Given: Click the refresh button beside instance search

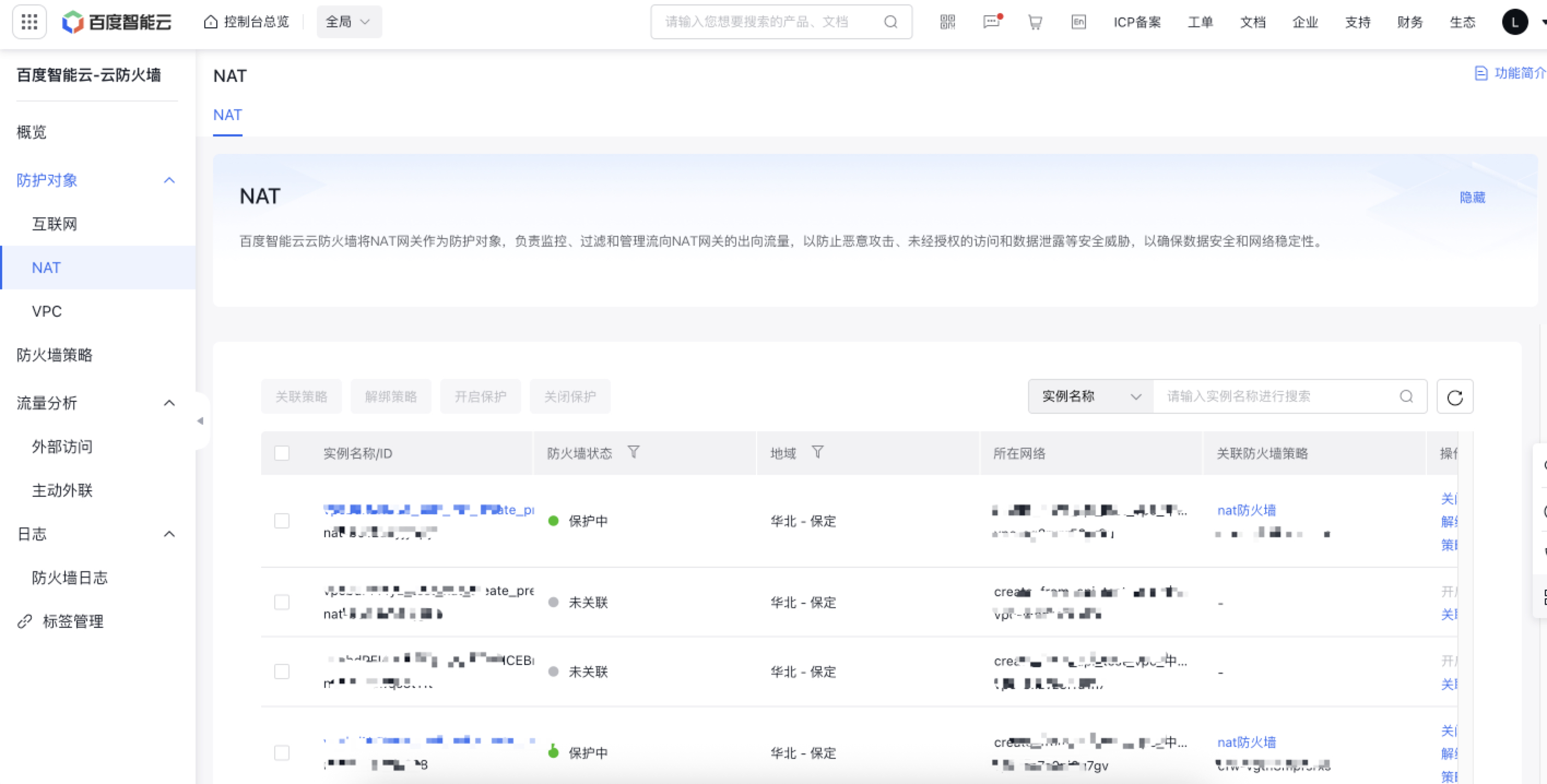Looking at the screenshot, I should (x=1454, y=397).
